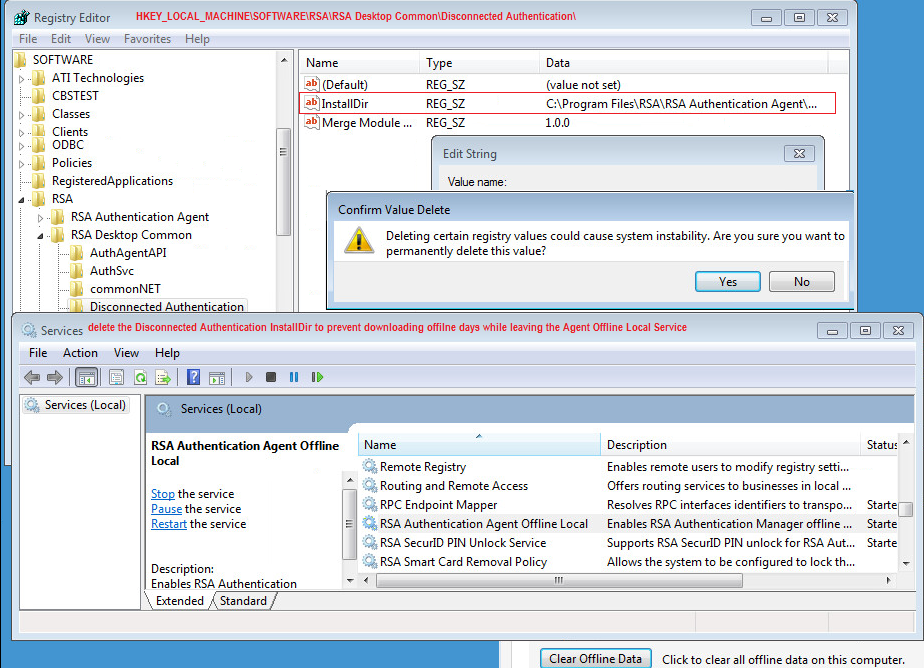Click the Restart Service toolbar icon
The width and height of the screenshot is (924, 668).
coord(317,377)
